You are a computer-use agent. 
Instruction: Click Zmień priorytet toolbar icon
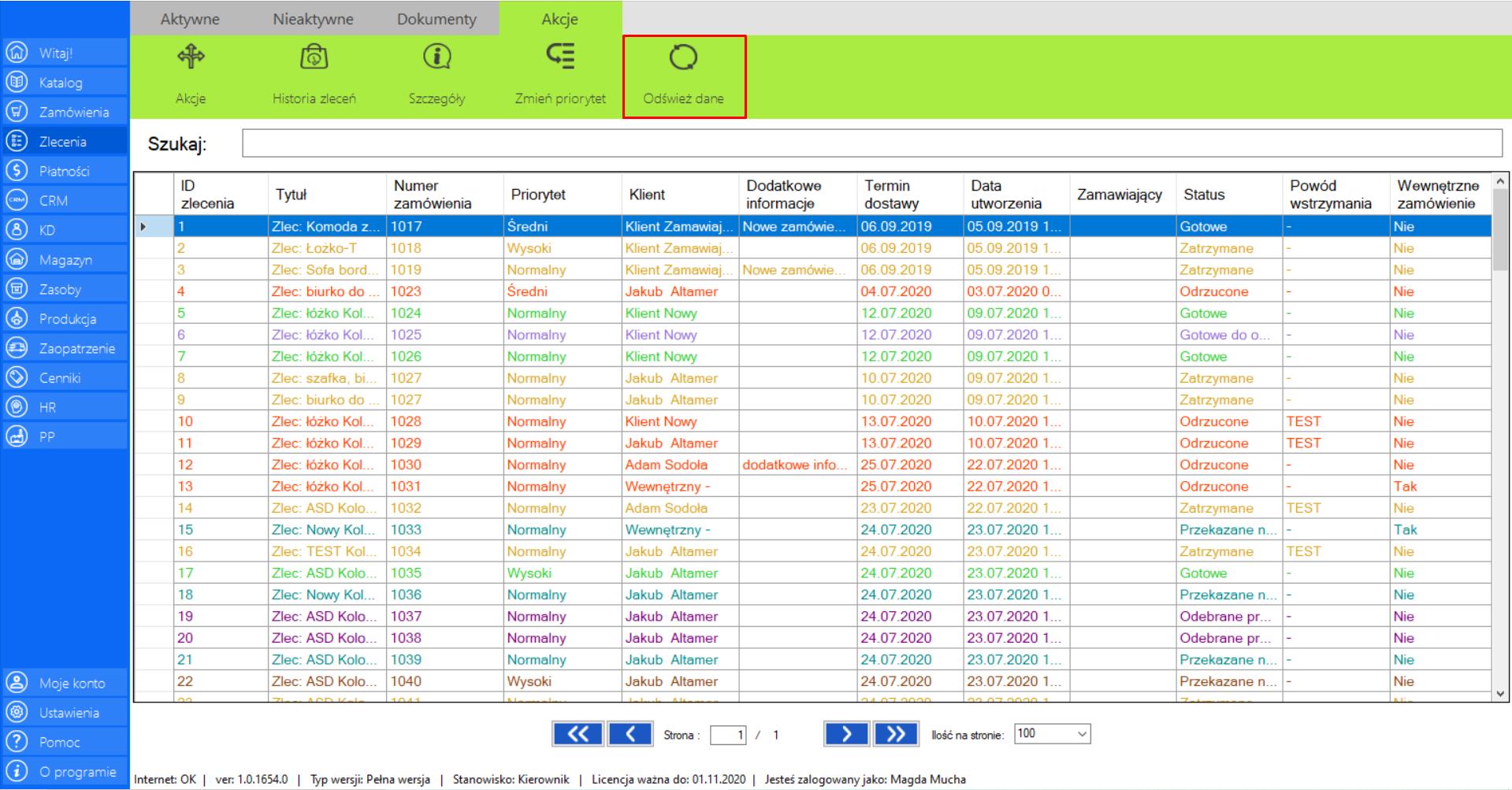pyautogui.click(x=560, y=56)
